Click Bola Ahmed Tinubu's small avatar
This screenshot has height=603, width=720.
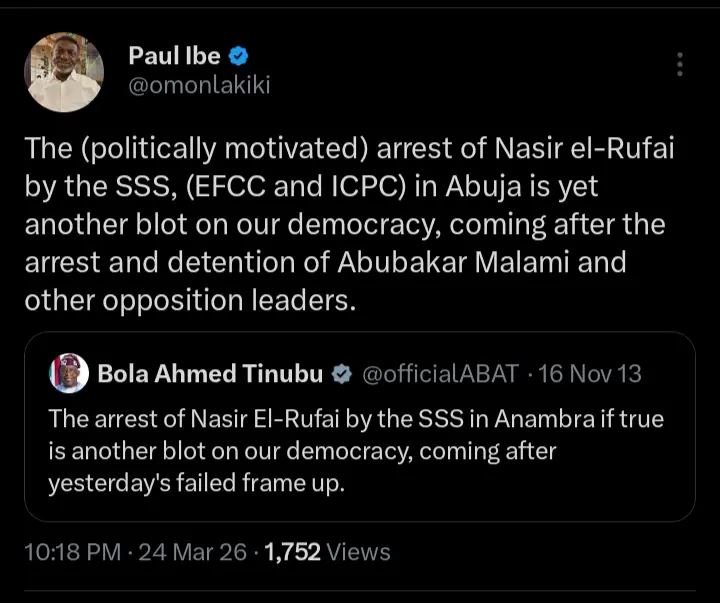pyautogui.click(x=68, y=374)
